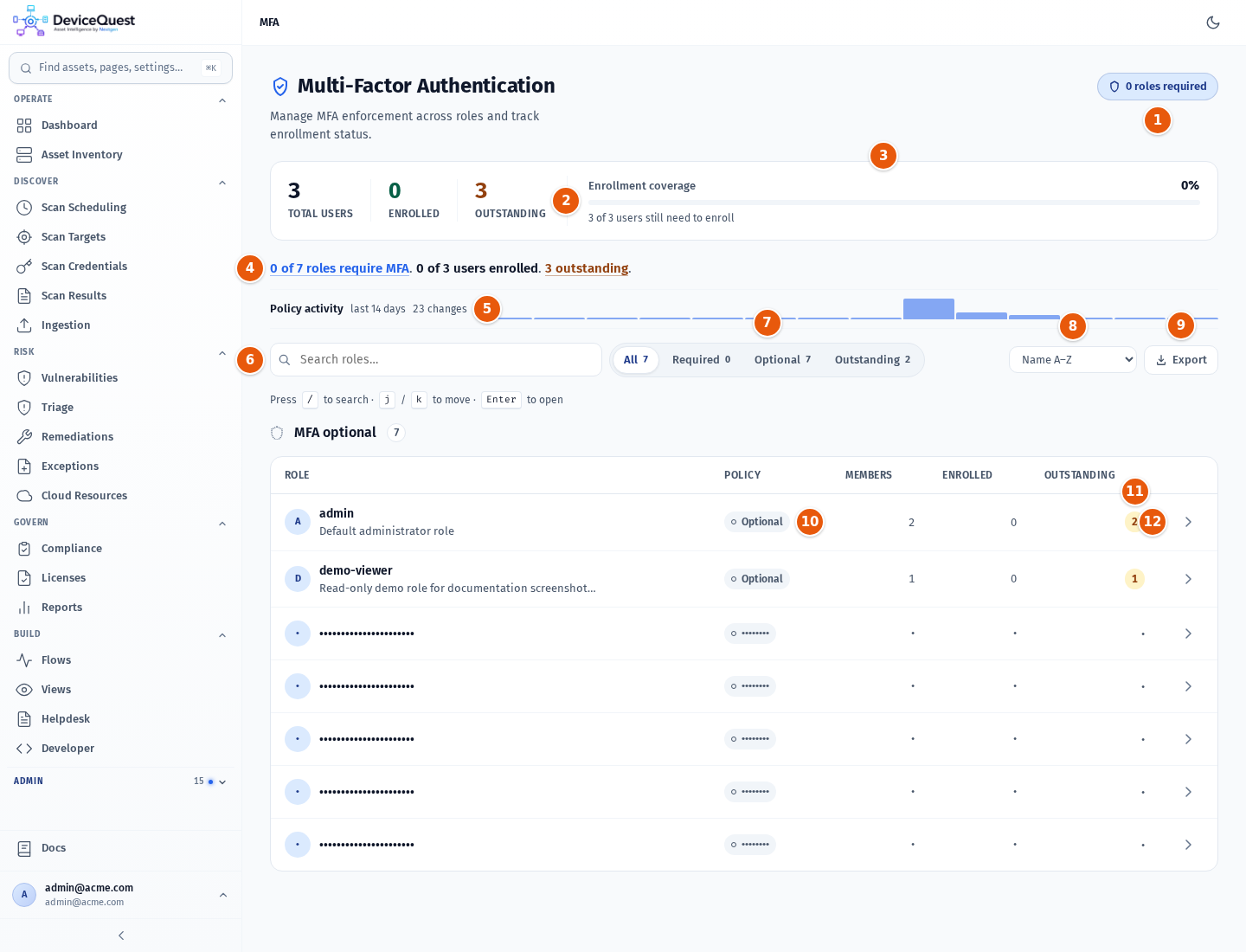The image size is (1246, 952).
Task: Toggle dark mode moon icon
Action: coord(1213,23)
